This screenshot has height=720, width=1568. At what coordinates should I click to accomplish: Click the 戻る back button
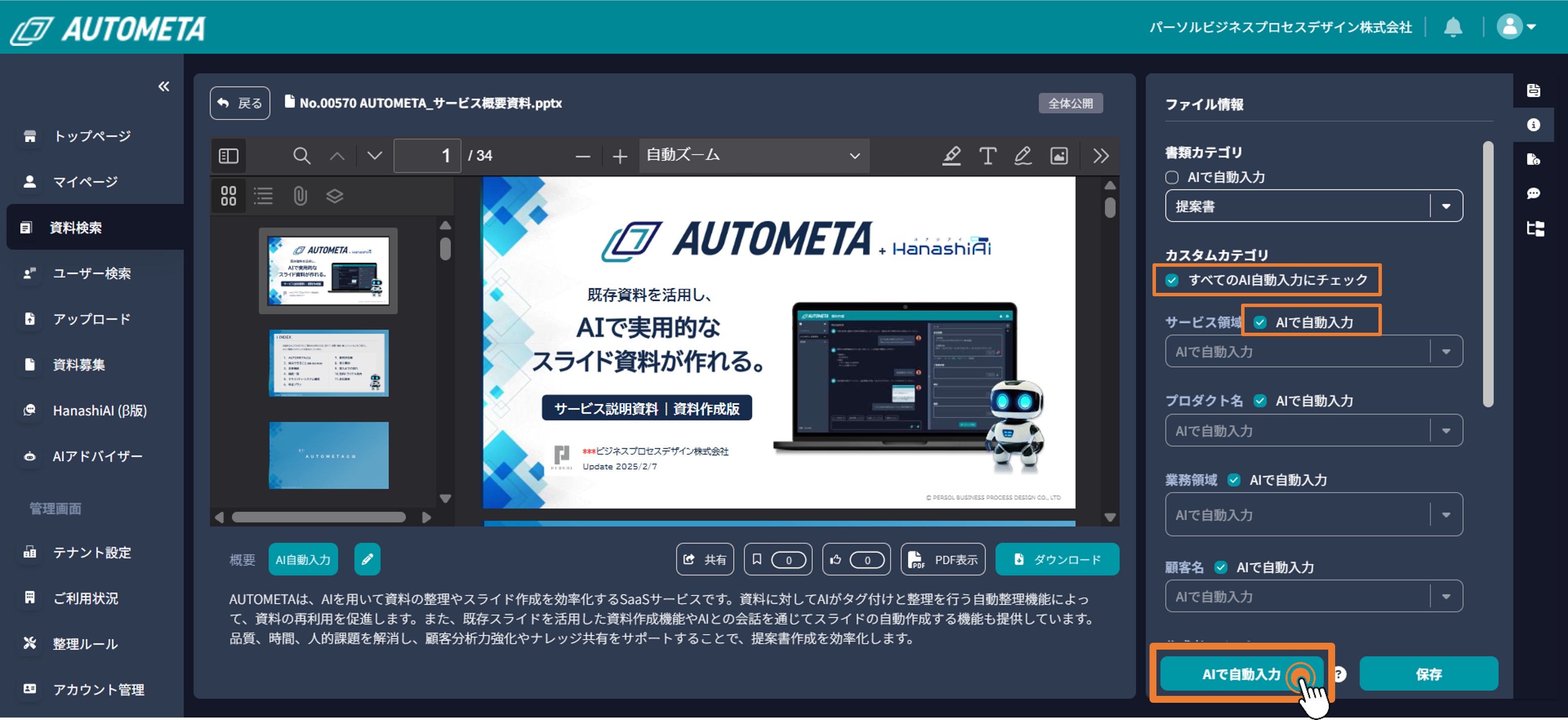click(240, 103)
